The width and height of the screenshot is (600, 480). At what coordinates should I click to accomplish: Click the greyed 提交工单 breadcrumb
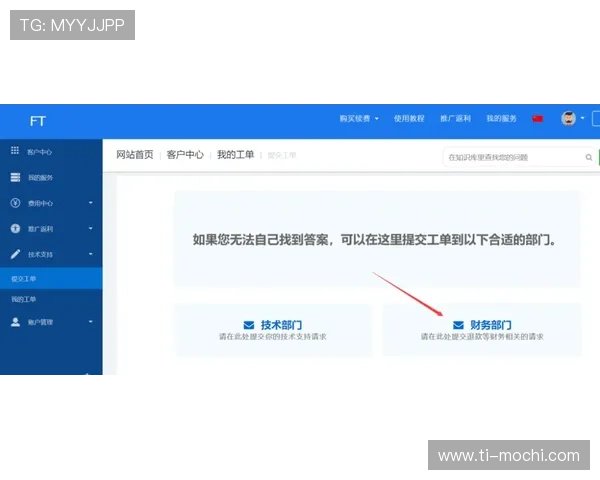point(282,155)
